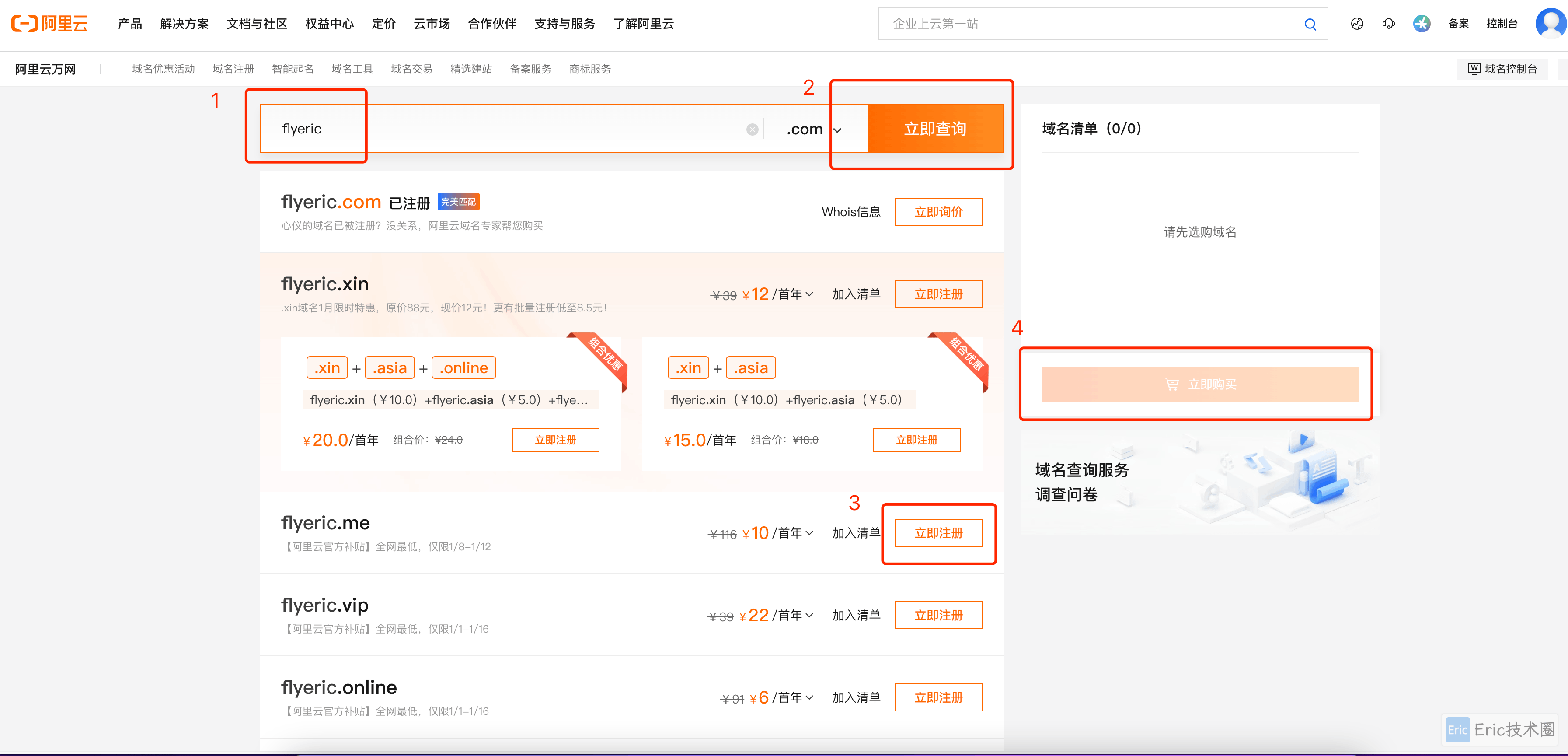This screenshot has width=1568, height=756.
Task: Click the .online tag in bundle card
Action: tap(464, 368)
